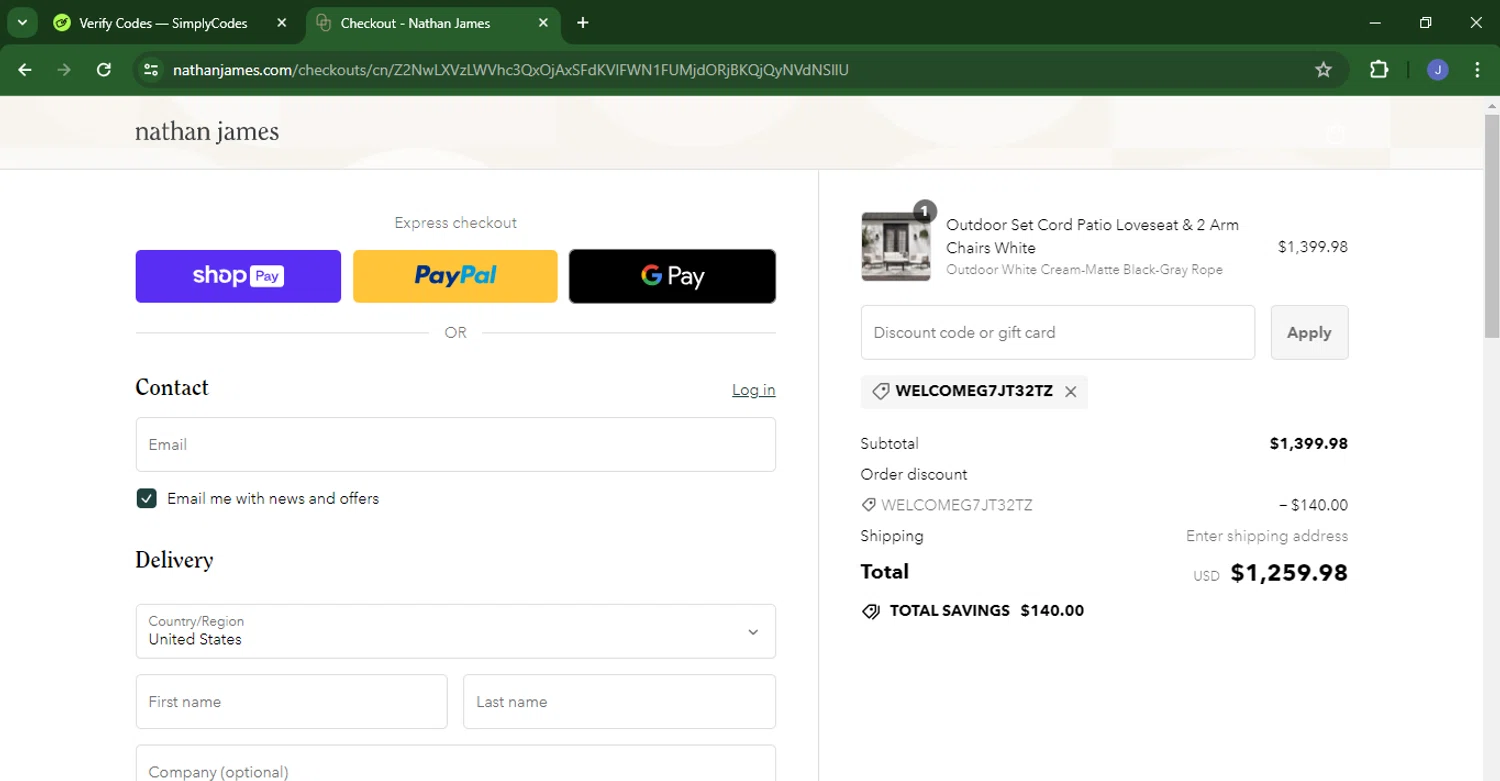This screenshot has height=781, width=1500.
Task: Click the Last name field
Action: click(x=619, y=701)
